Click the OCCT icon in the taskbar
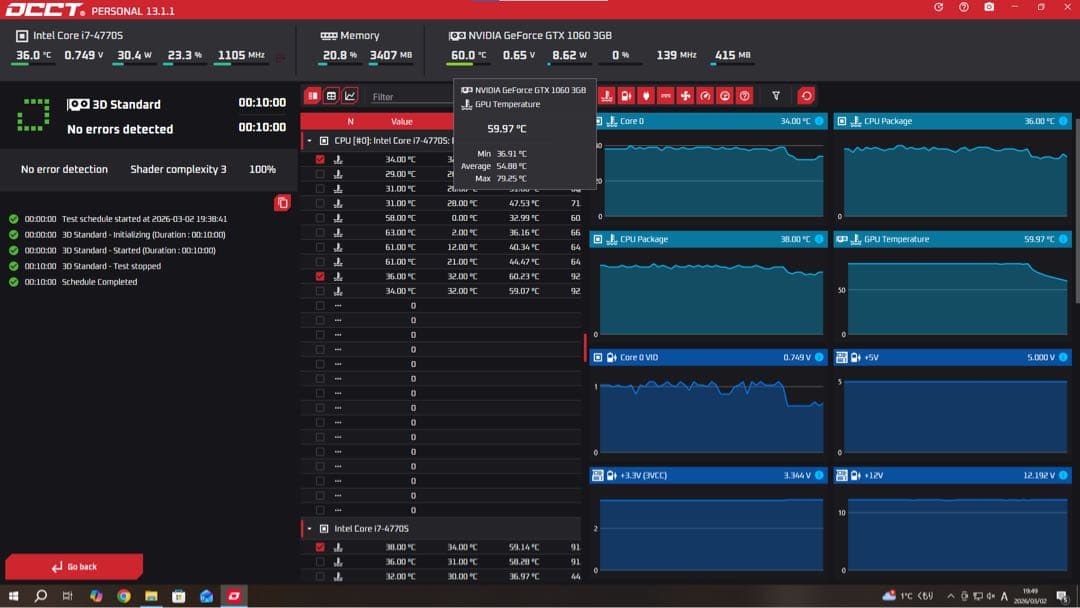 click(x=234, y=596)
